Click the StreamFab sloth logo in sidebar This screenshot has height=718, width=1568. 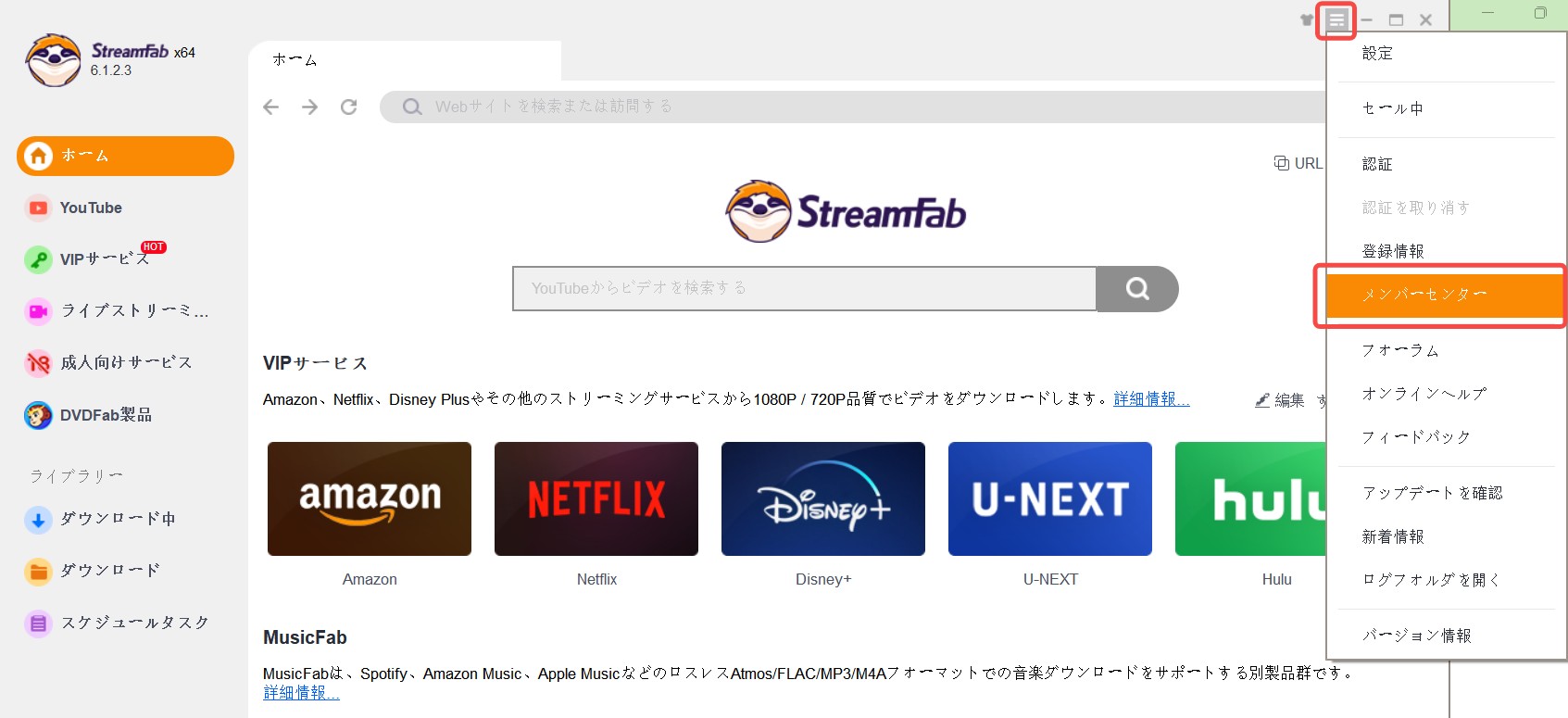click(x=54, y=60)
